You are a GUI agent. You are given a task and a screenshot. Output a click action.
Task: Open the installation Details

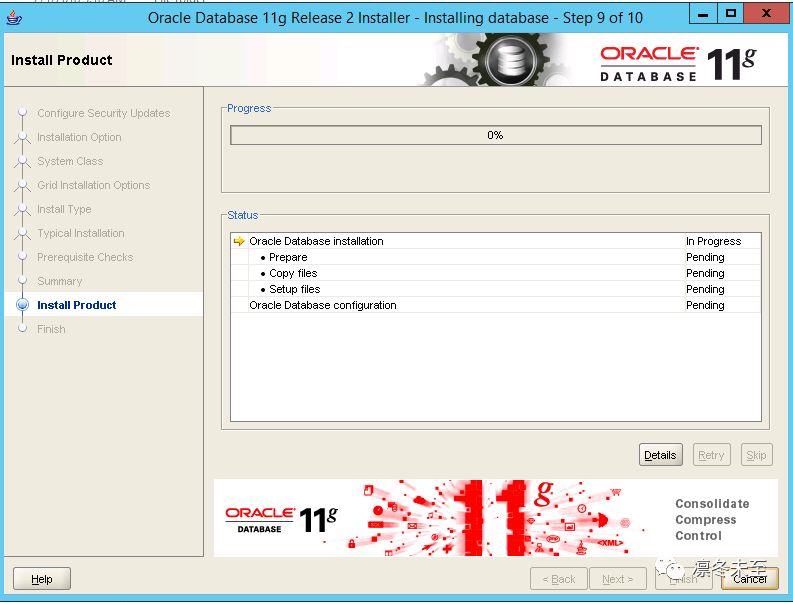pos(660,455)
